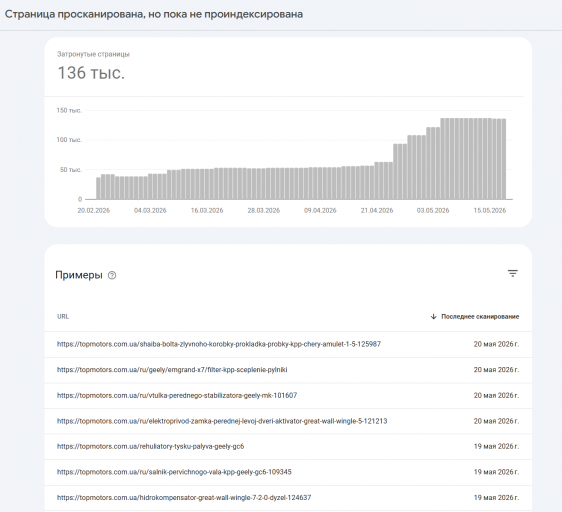Image resolution: width=562 pixels, height=512 pixels.
Task: Click the first chart bar near 20.02.2026
Action: [98, 188]
